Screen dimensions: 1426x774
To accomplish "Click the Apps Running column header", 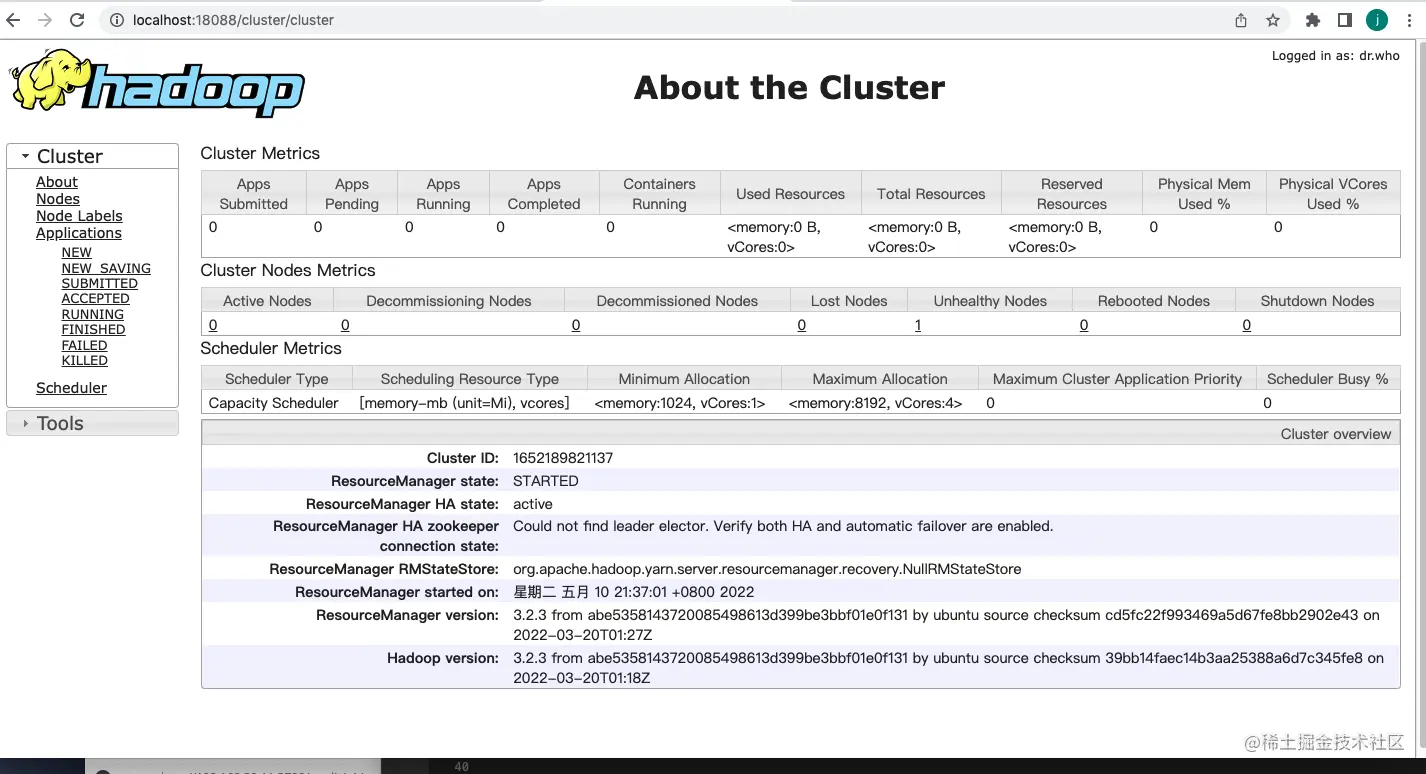I will [x=443, y=194].
